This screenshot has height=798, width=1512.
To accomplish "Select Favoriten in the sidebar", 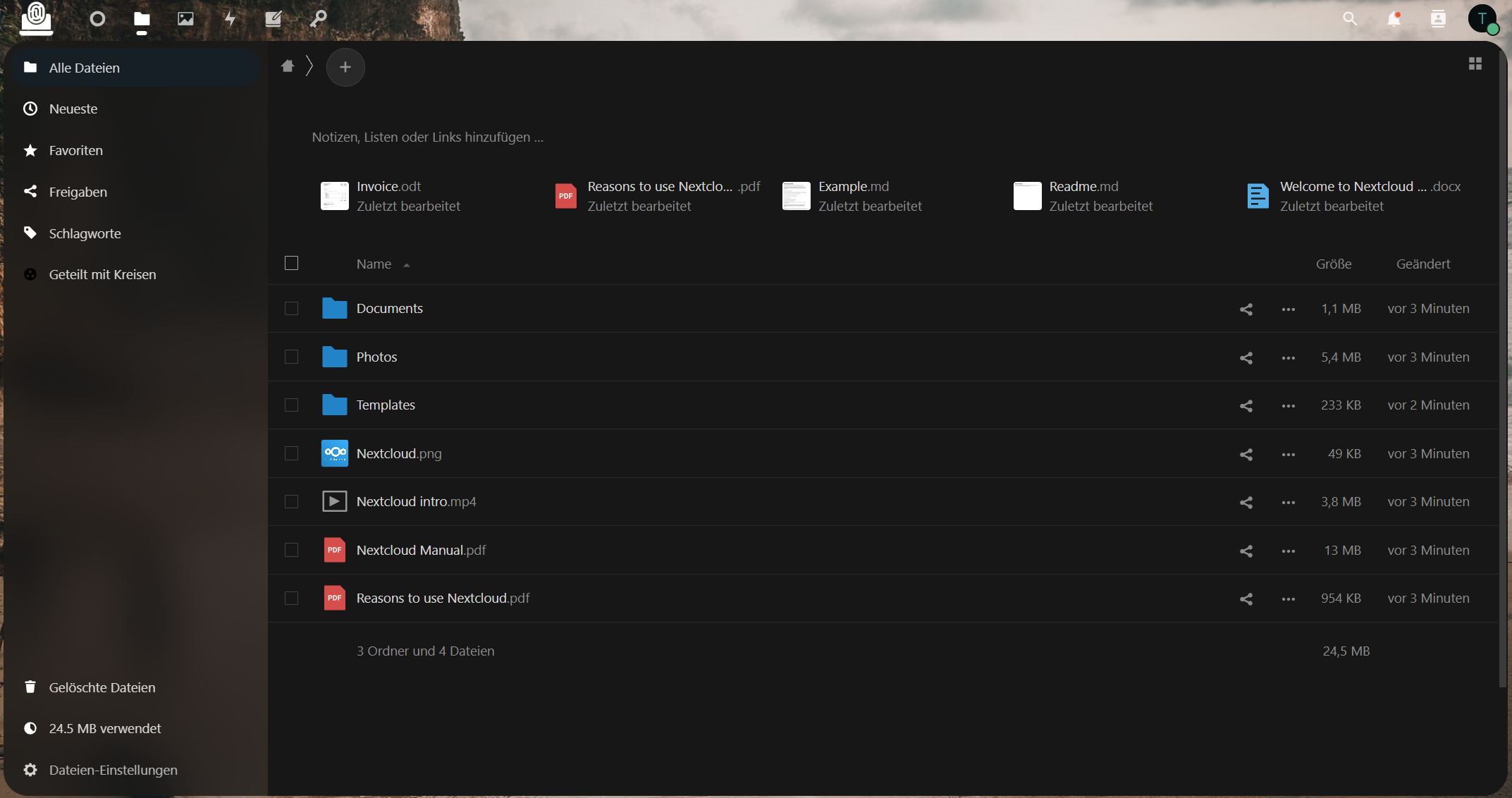I will pyautogui.click(x=76, y=150).
